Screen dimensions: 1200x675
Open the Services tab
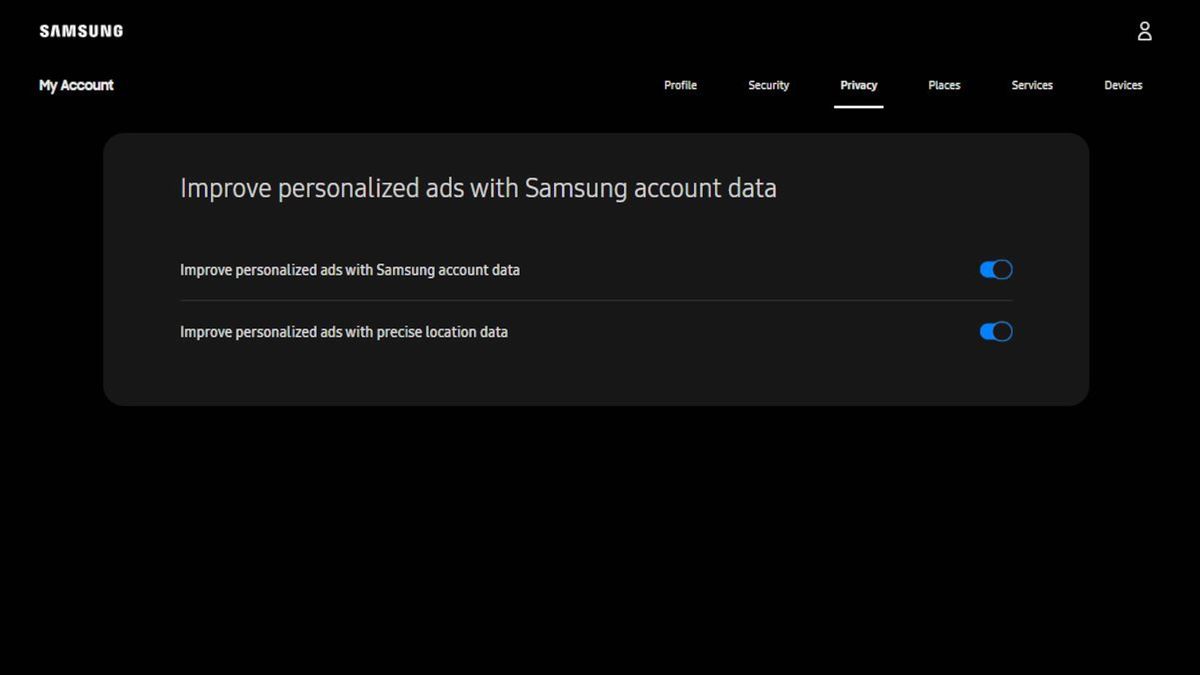(x=1031, y=85)
